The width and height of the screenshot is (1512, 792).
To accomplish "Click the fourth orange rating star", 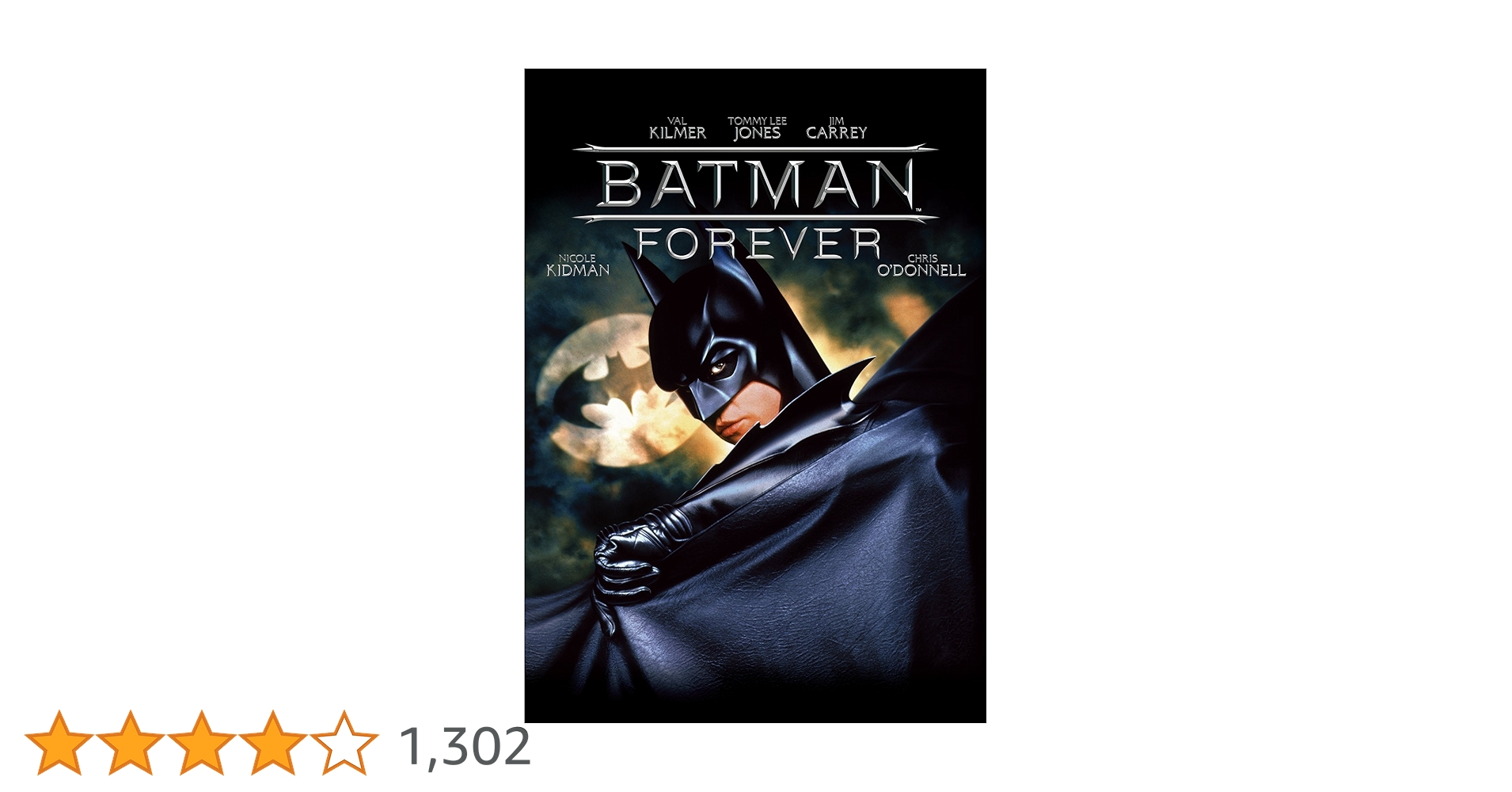I will [x=272, y=743].
